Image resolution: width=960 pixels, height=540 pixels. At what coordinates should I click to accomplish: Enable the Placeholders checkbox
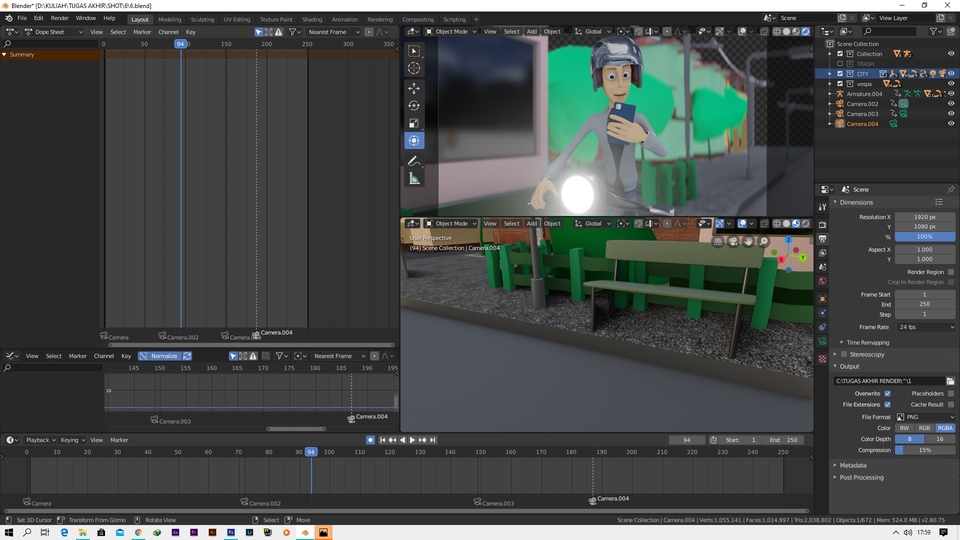(951, 394)
